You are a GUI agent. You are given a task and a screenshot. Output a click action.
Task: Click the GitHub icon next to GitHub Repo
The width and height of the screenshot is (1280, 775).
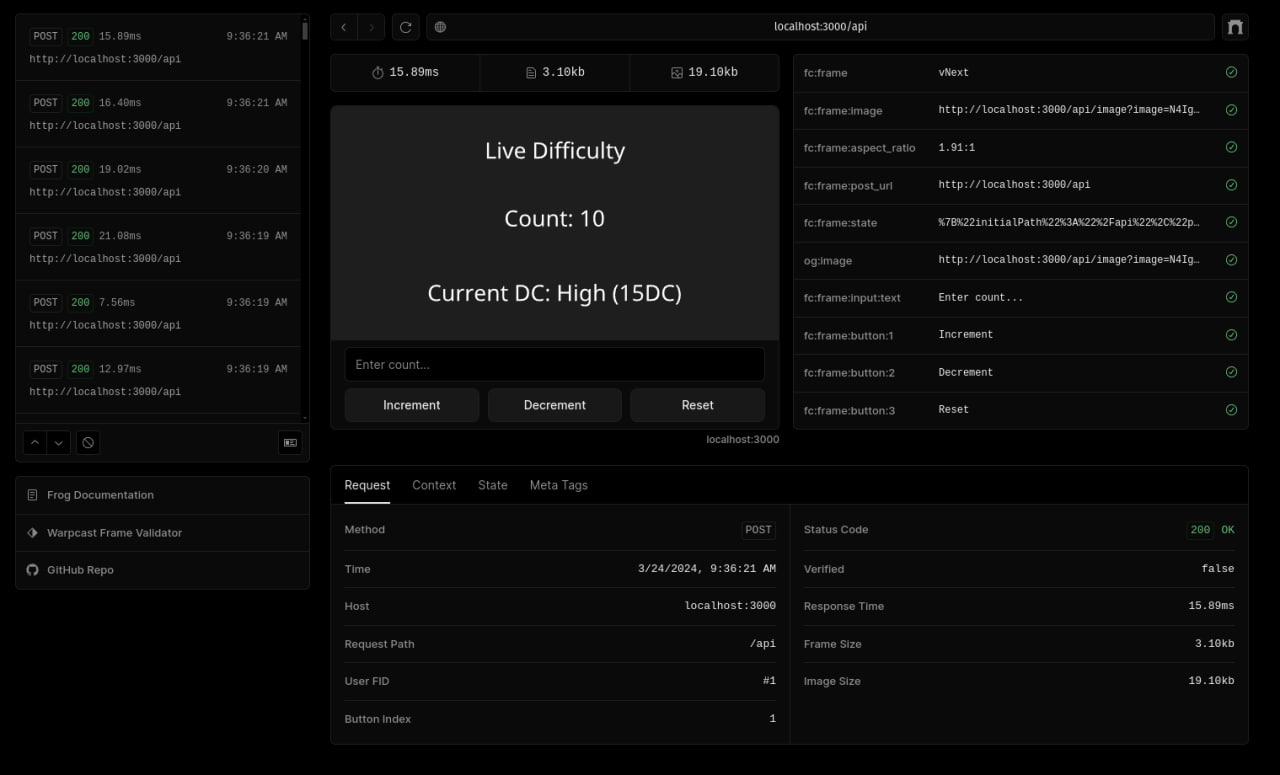[x=33, y=570]
